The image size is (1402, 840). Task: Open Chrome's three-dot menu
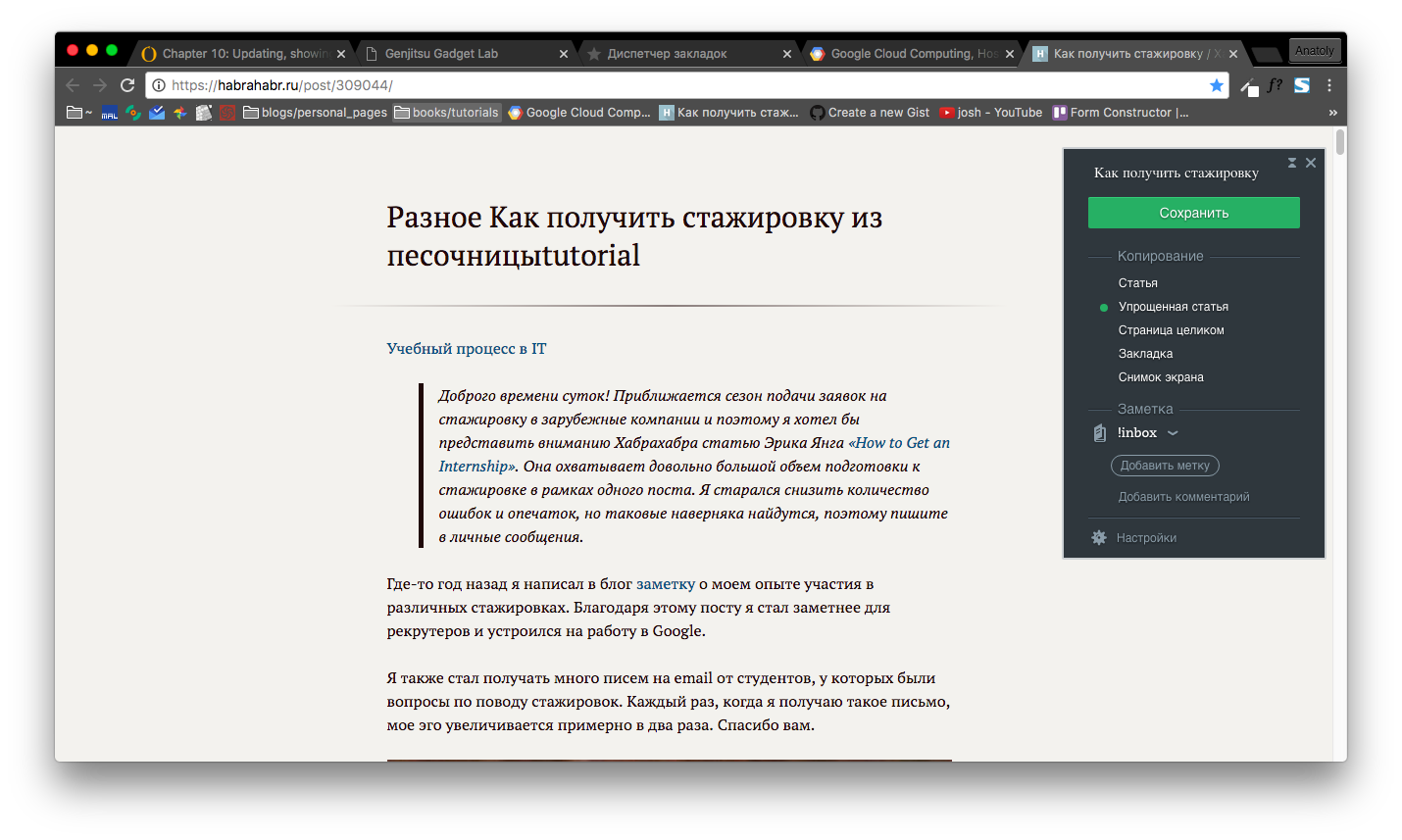[x=1329, y=85]
